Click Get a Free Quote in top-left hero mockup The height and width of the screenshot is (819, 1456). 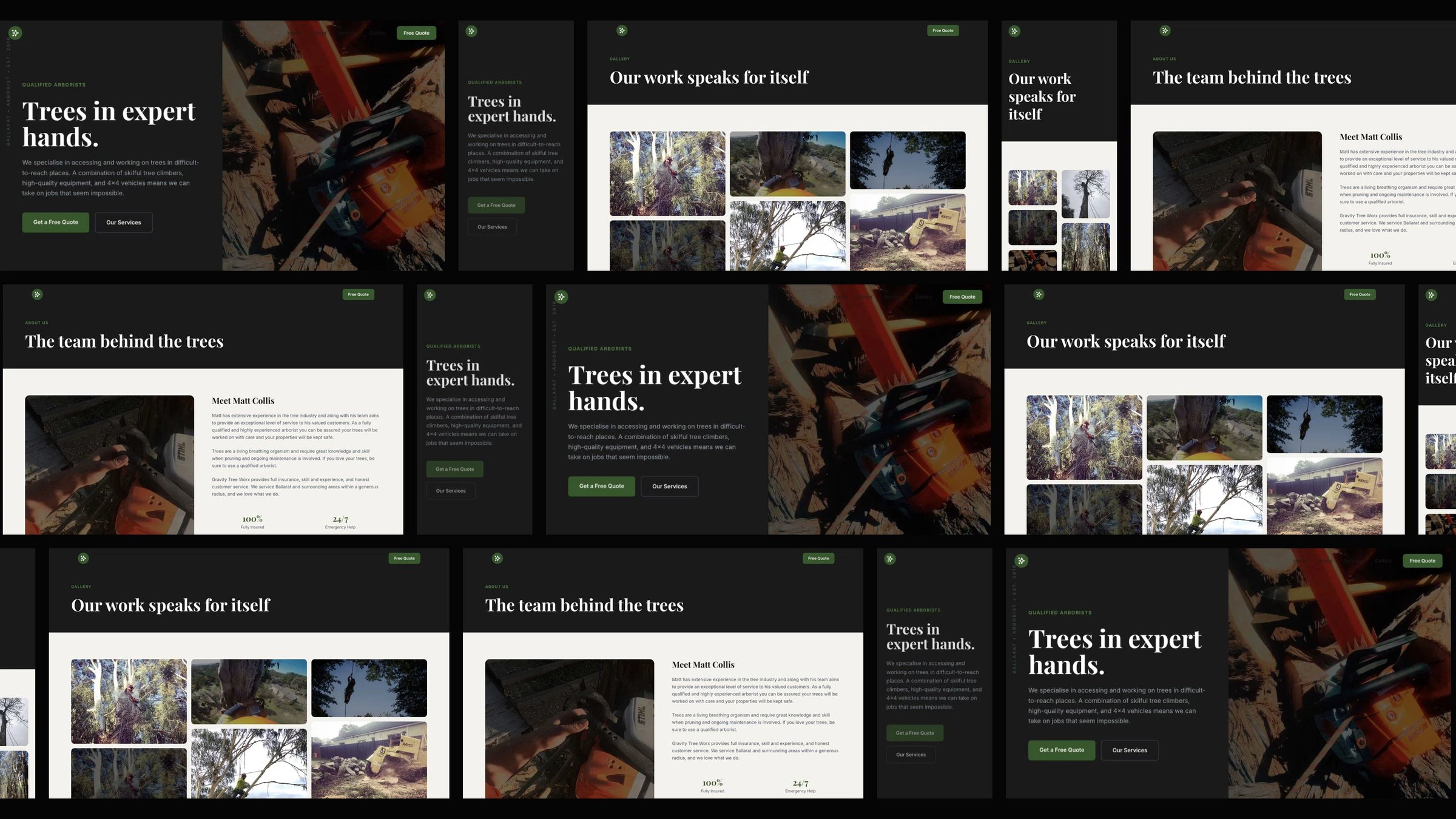tap(56, 222)
